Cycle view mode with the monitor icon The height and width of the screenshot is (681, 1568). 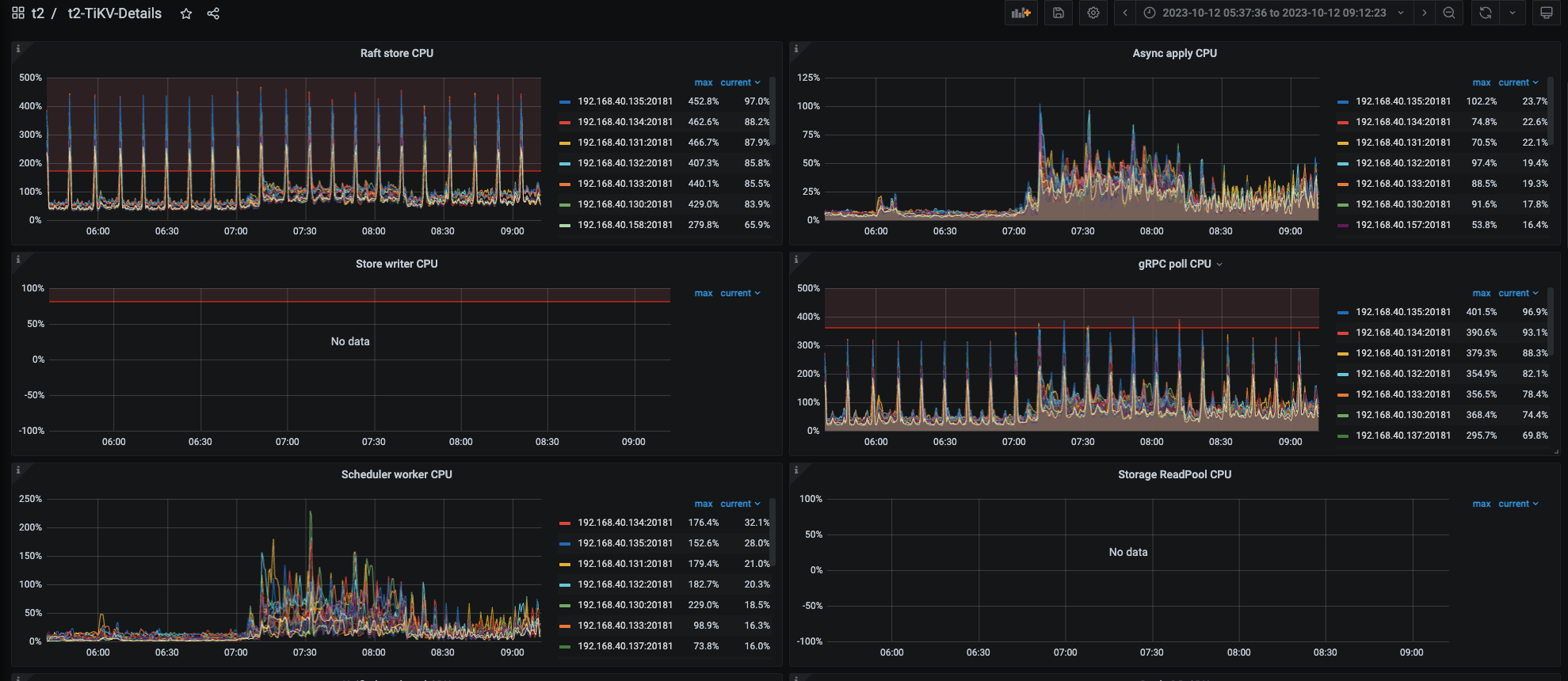click(x=1546, y=13)
